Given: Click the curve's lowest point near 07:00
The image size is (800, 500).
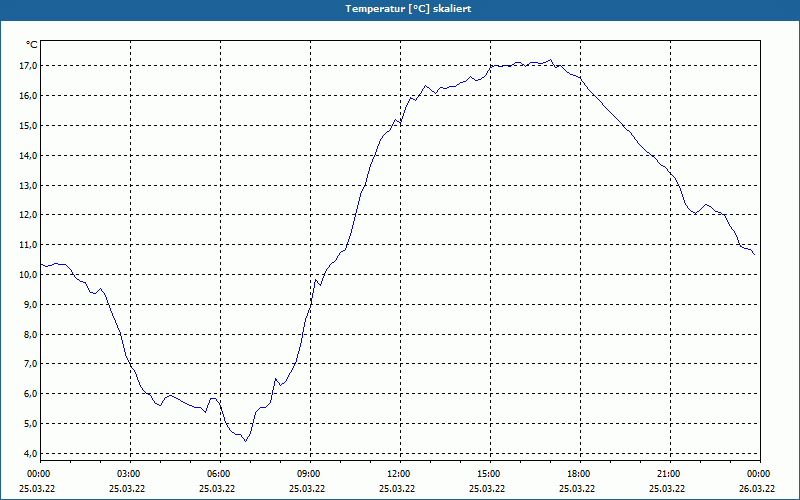Looking at the screenshot, I should [245, 441].
